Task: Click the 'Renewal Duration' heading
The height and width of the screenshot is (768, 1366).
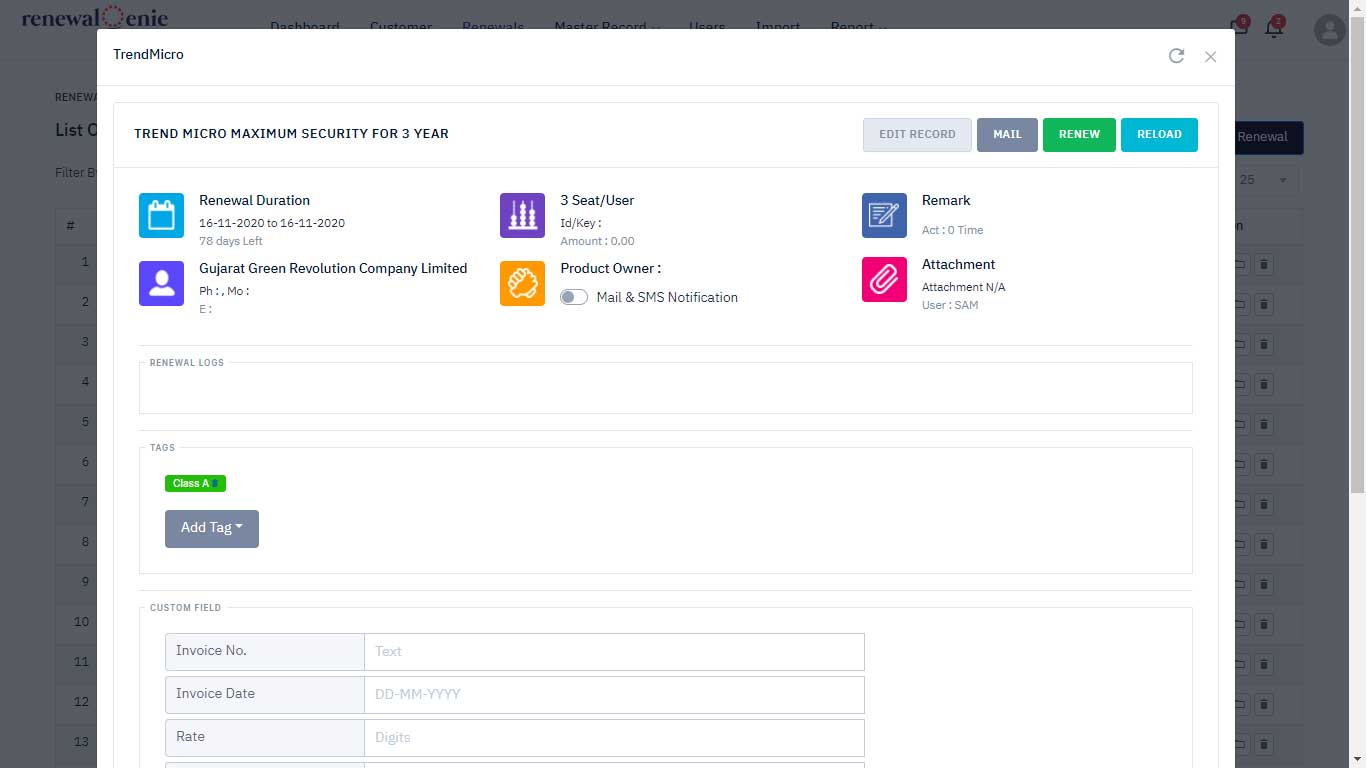Action: 254,200
